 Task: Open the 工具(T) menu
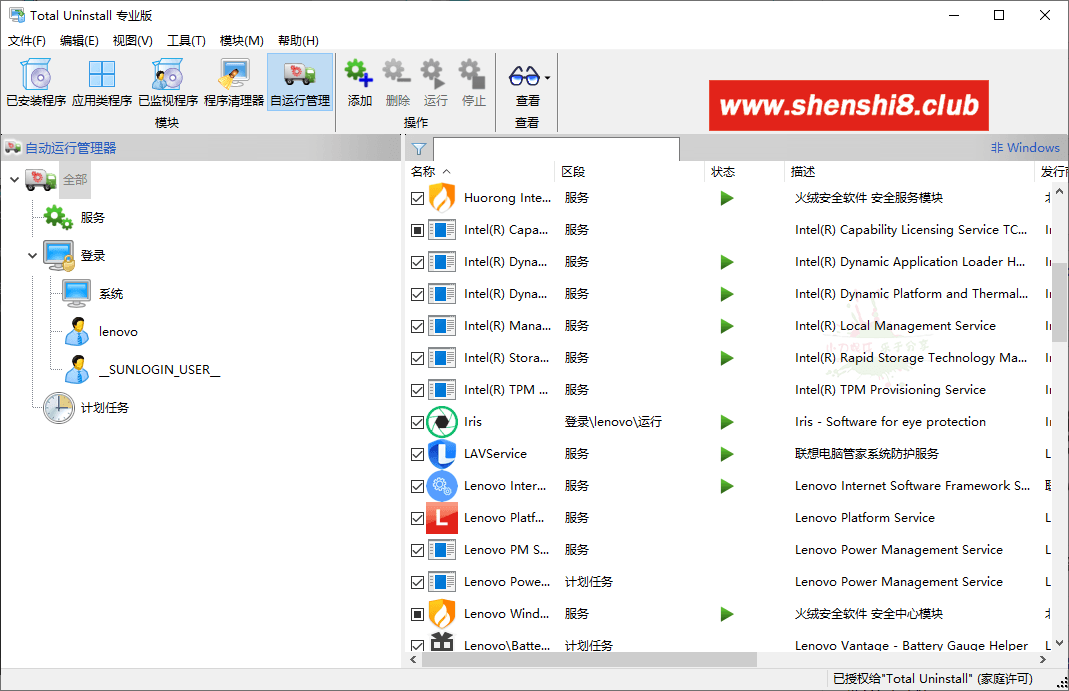coord(186,41)
